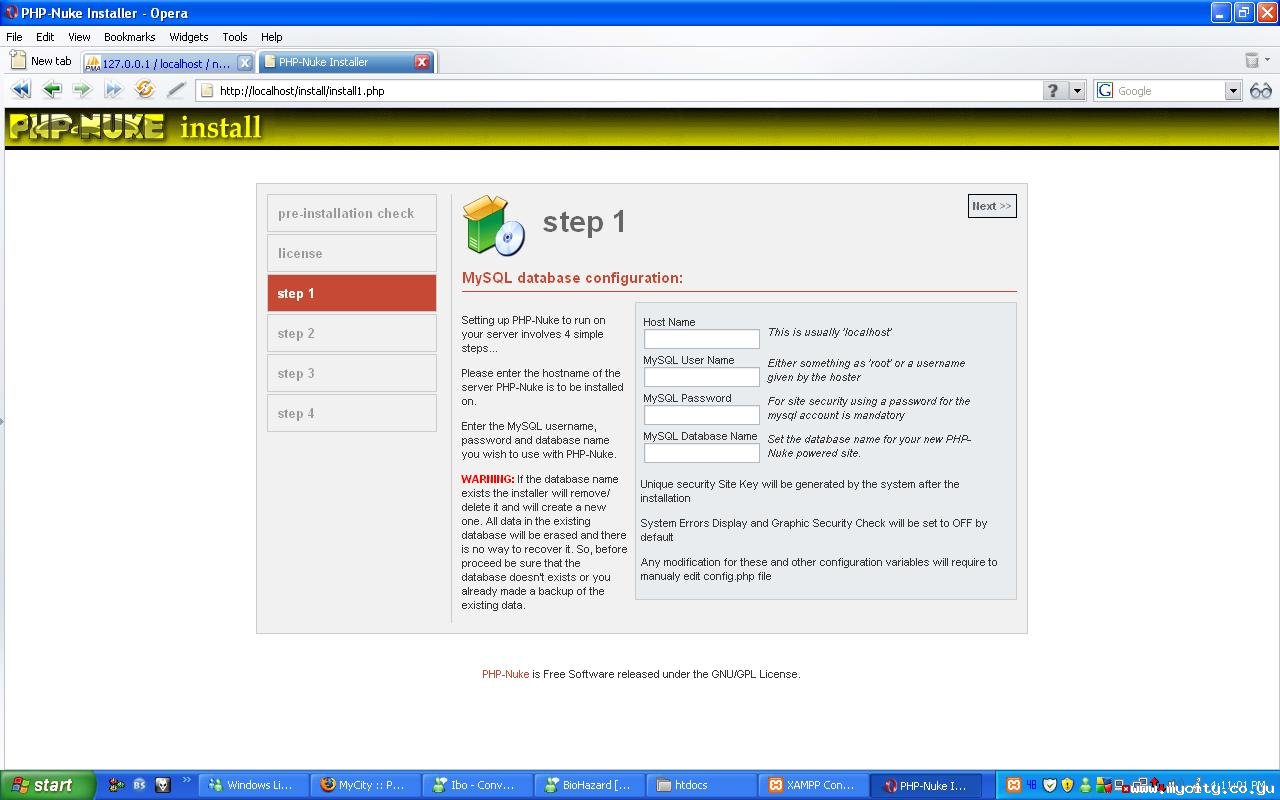Click the MySQL User Name input field
The image size is (1280, 800).
702,377
